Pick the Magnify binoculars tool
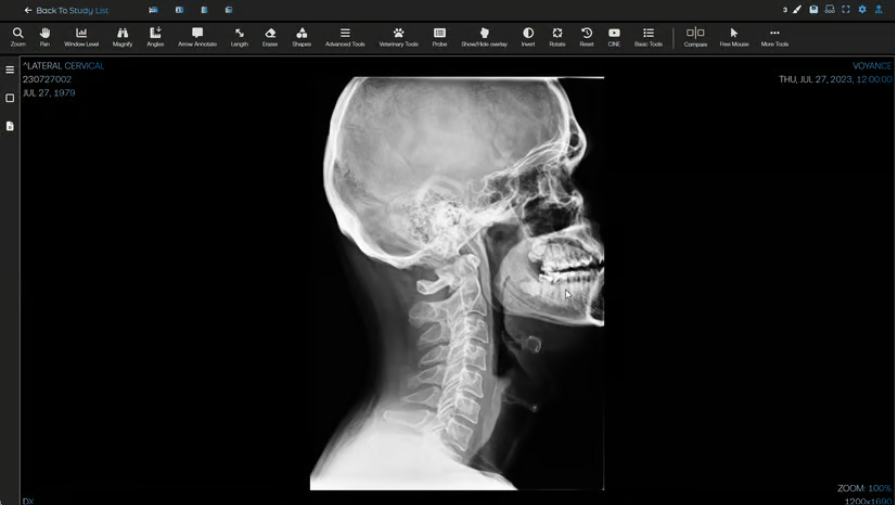This screenshot has height=505, width=895. pos(123,37)
